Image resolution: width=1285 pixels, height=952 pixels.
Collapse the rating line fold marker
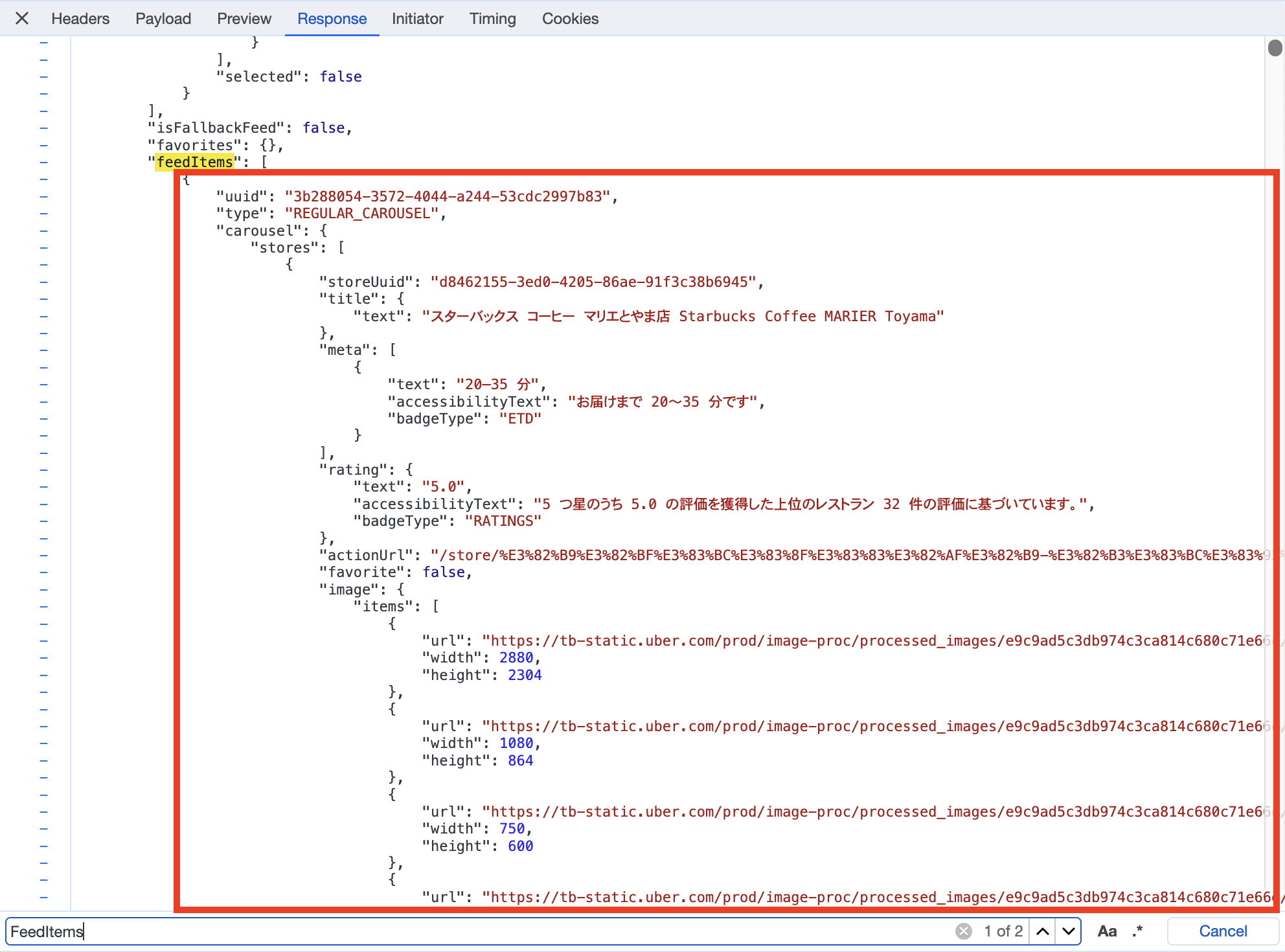click(x=44, y=470)
